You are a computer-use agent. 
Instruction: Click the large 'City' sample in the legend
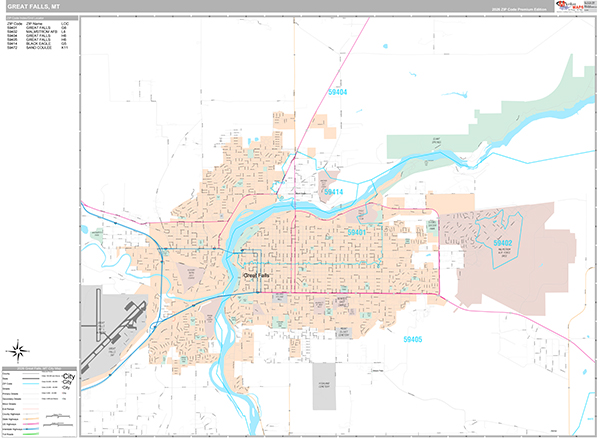[x=68, y=376]
